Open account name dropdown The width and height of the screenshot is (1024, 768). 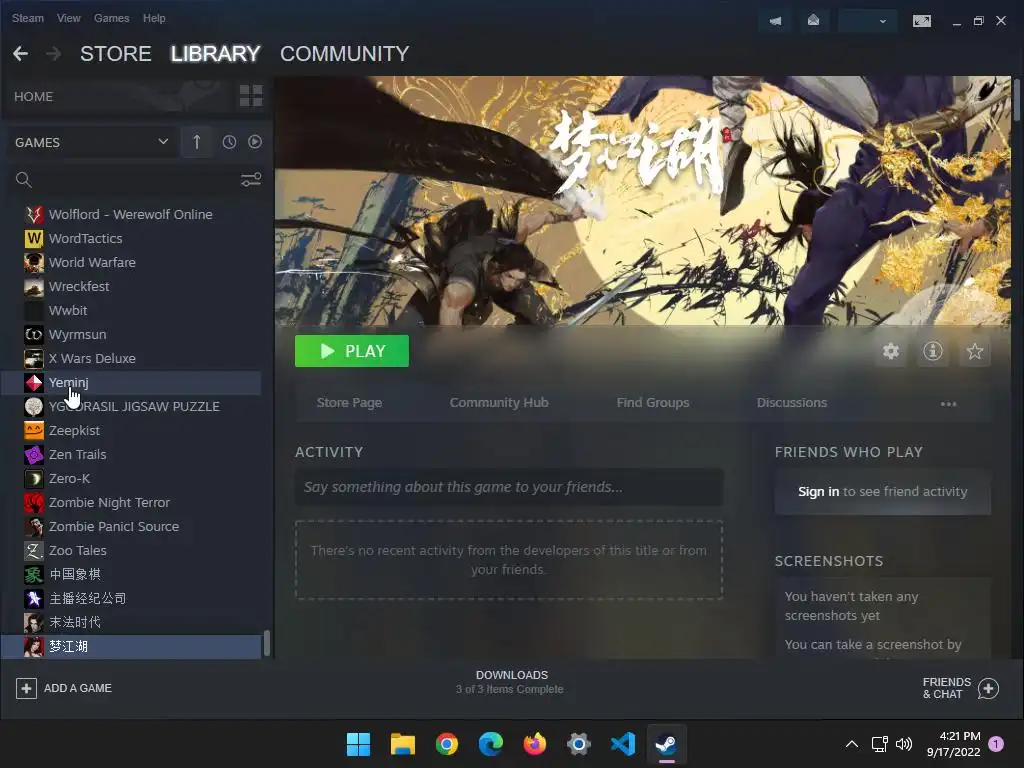[867, 21]
